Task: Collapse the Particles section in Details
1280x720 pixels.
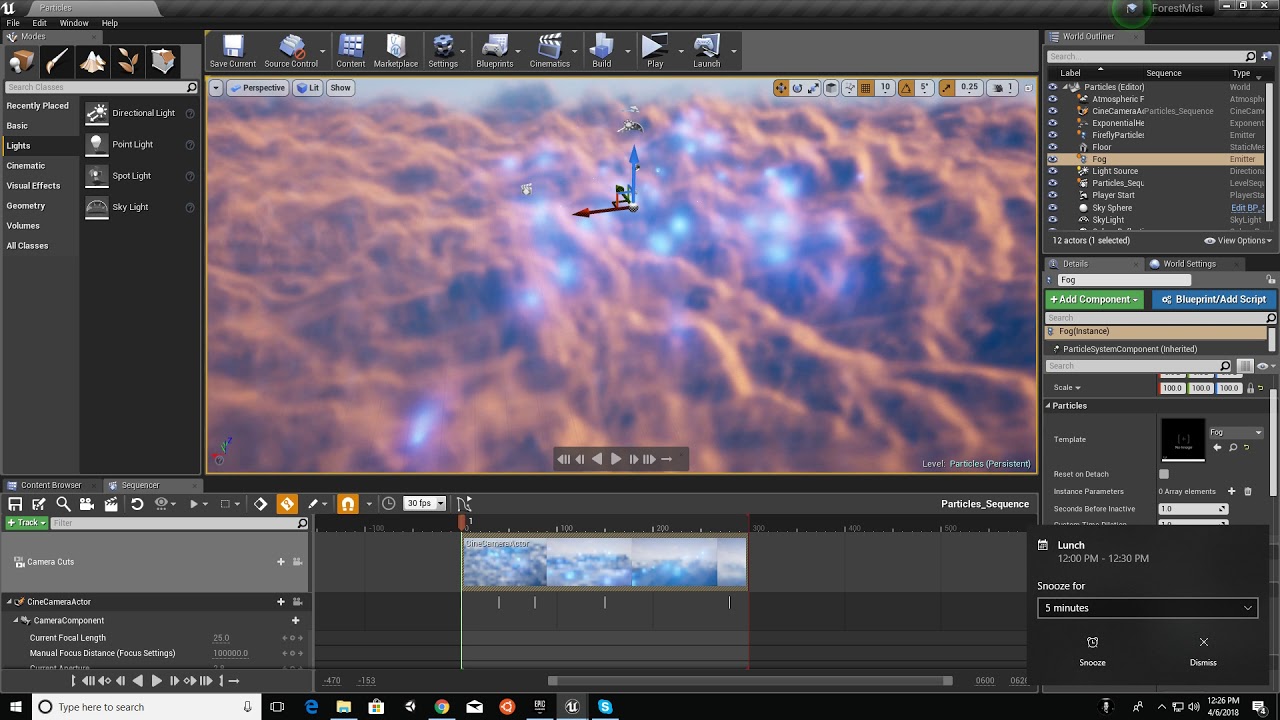Action: click(x=1049, y=406)
